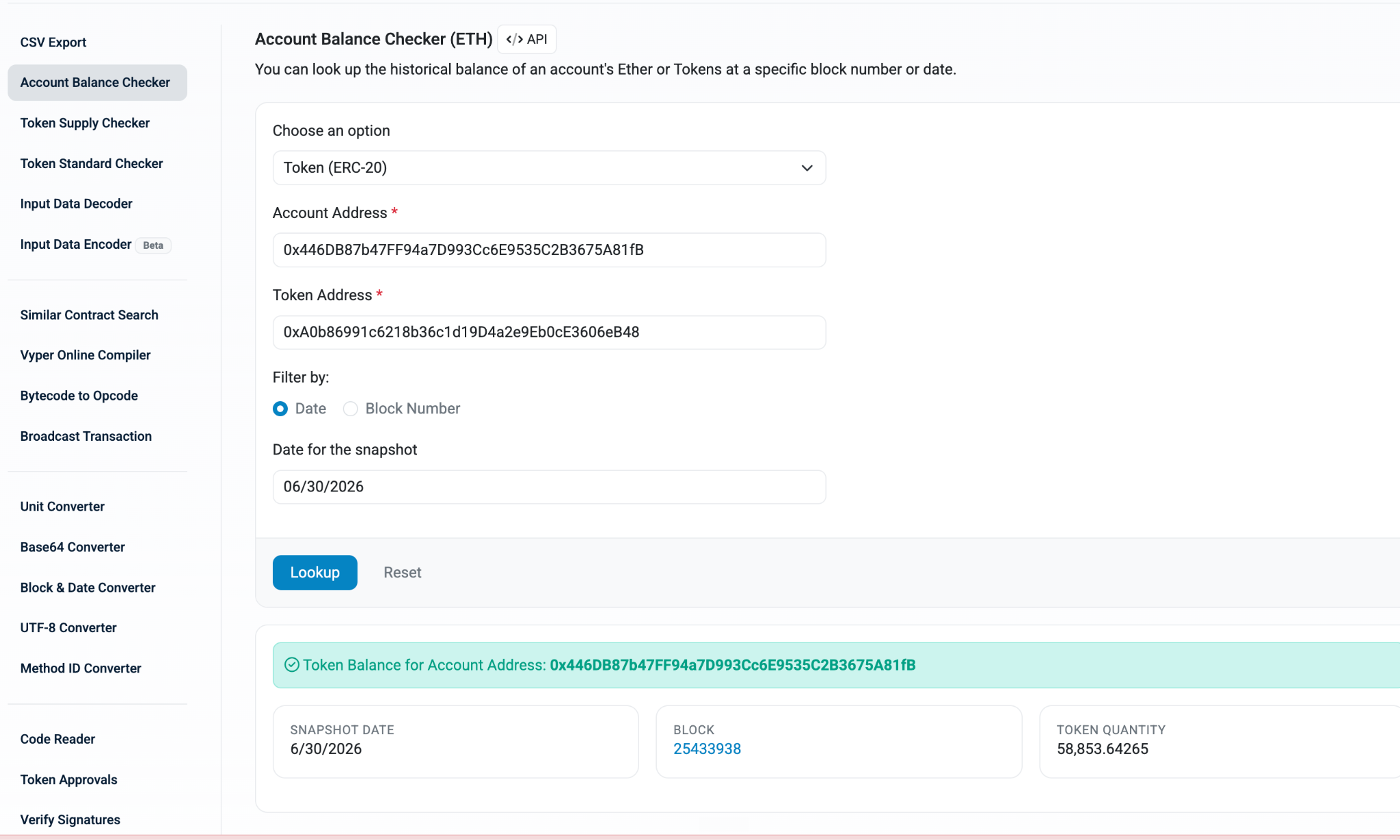Viewport: 1400px width, 840px height.
Task: Open Token Standard Checker
Action: tap(92, 163)
